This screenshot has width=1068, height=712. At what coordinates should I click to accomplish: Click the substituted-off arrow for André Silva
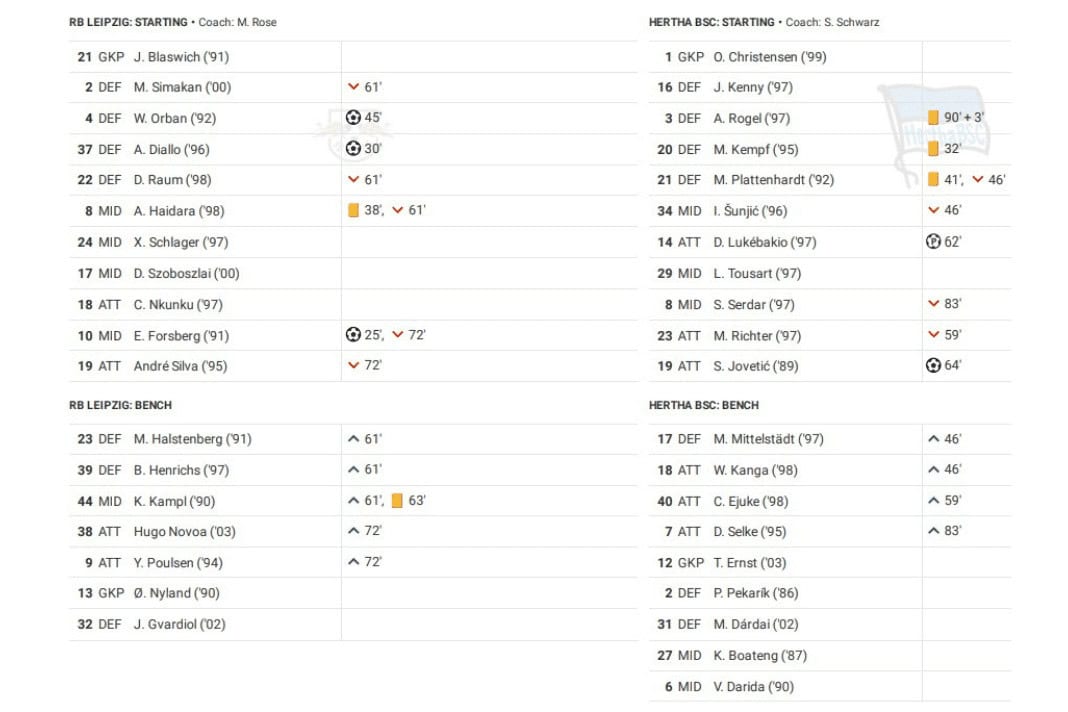pos(353,365)
